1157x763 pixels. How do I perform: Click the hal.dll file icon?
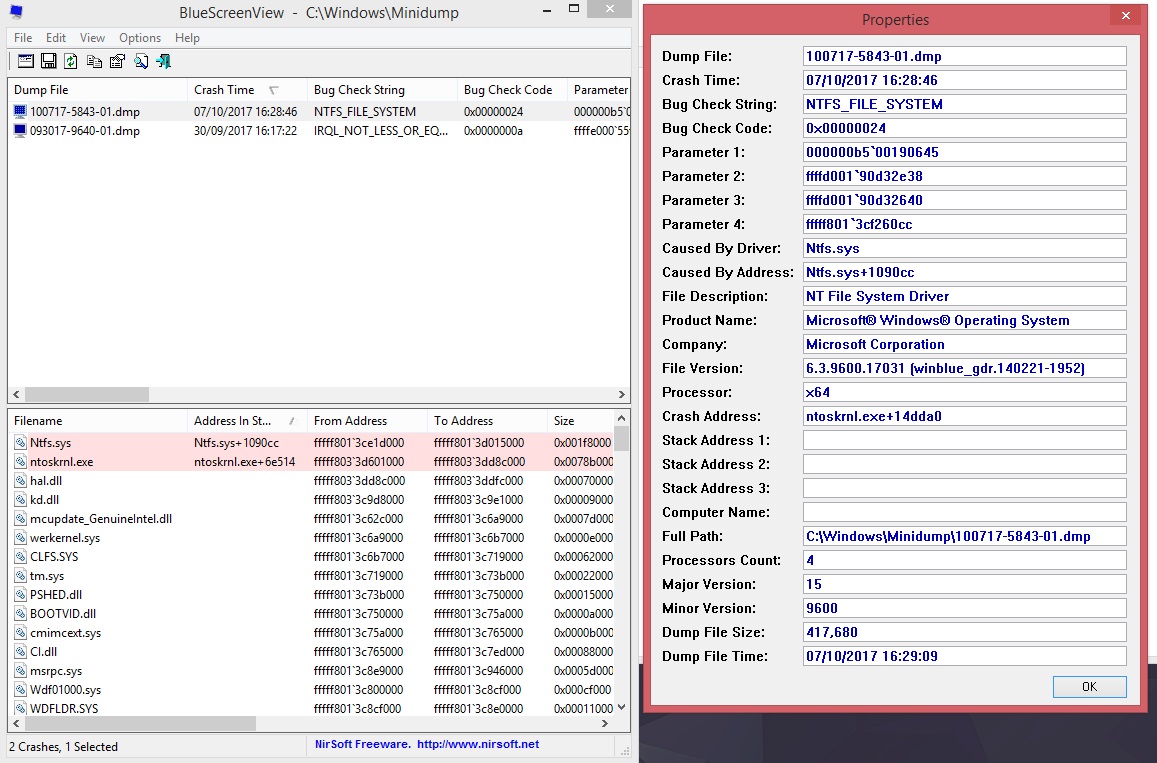(20, 480)
